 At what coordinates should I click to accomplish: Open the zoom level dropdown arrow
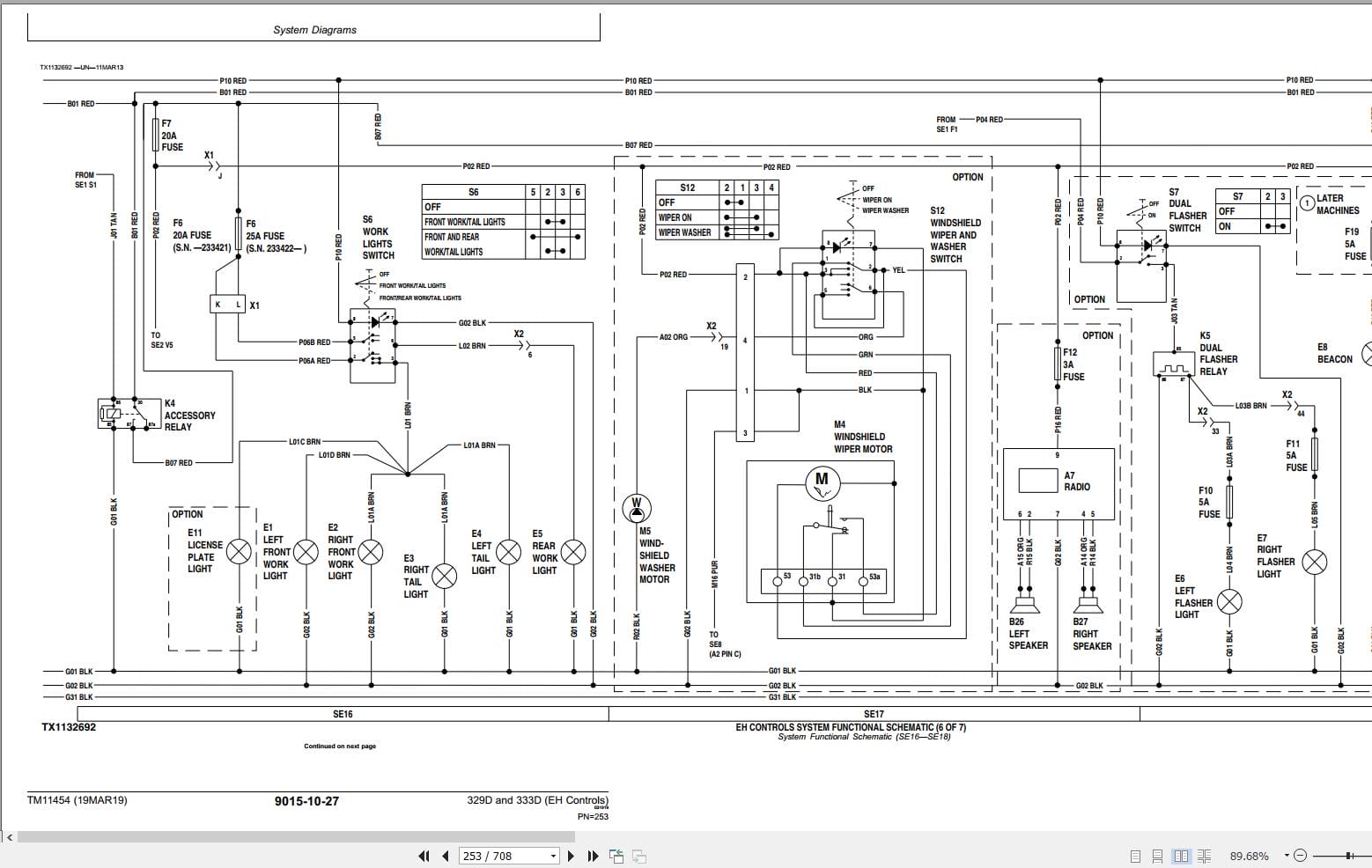click(x=1287, y=856)
